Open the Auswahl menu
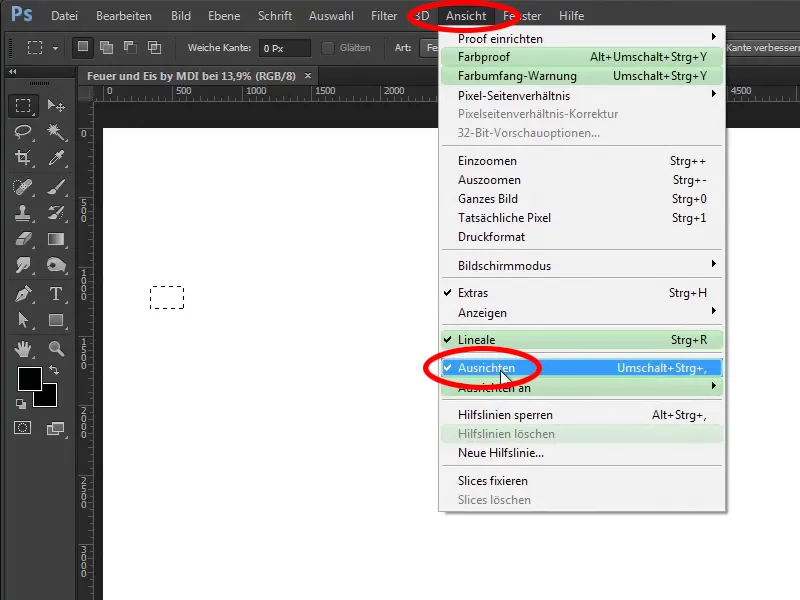Viewport: 800px width, 600px height. 331,16
